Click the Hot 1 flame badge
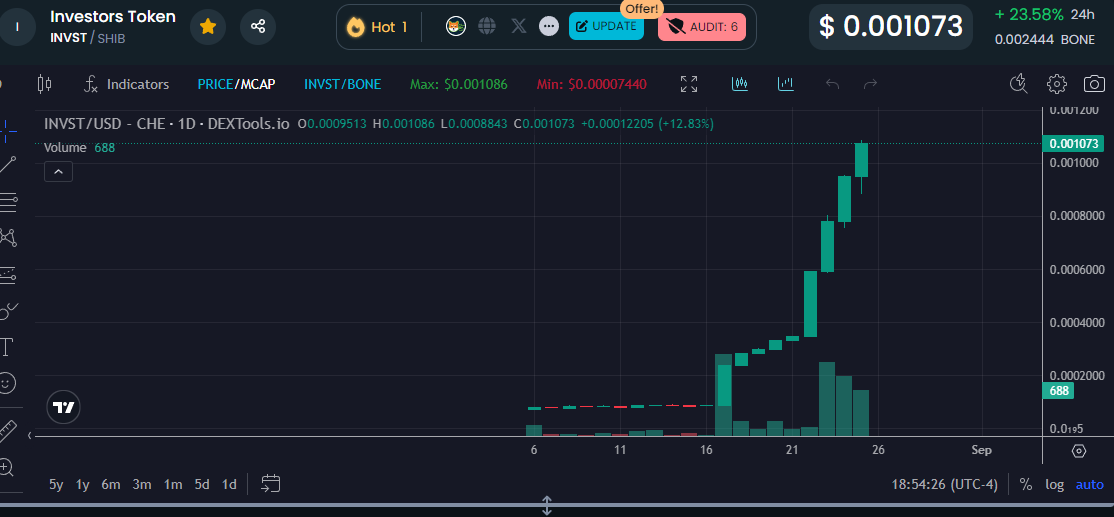Image resolution: width=1114 pixels, height=517 pixels. (377, 27)
